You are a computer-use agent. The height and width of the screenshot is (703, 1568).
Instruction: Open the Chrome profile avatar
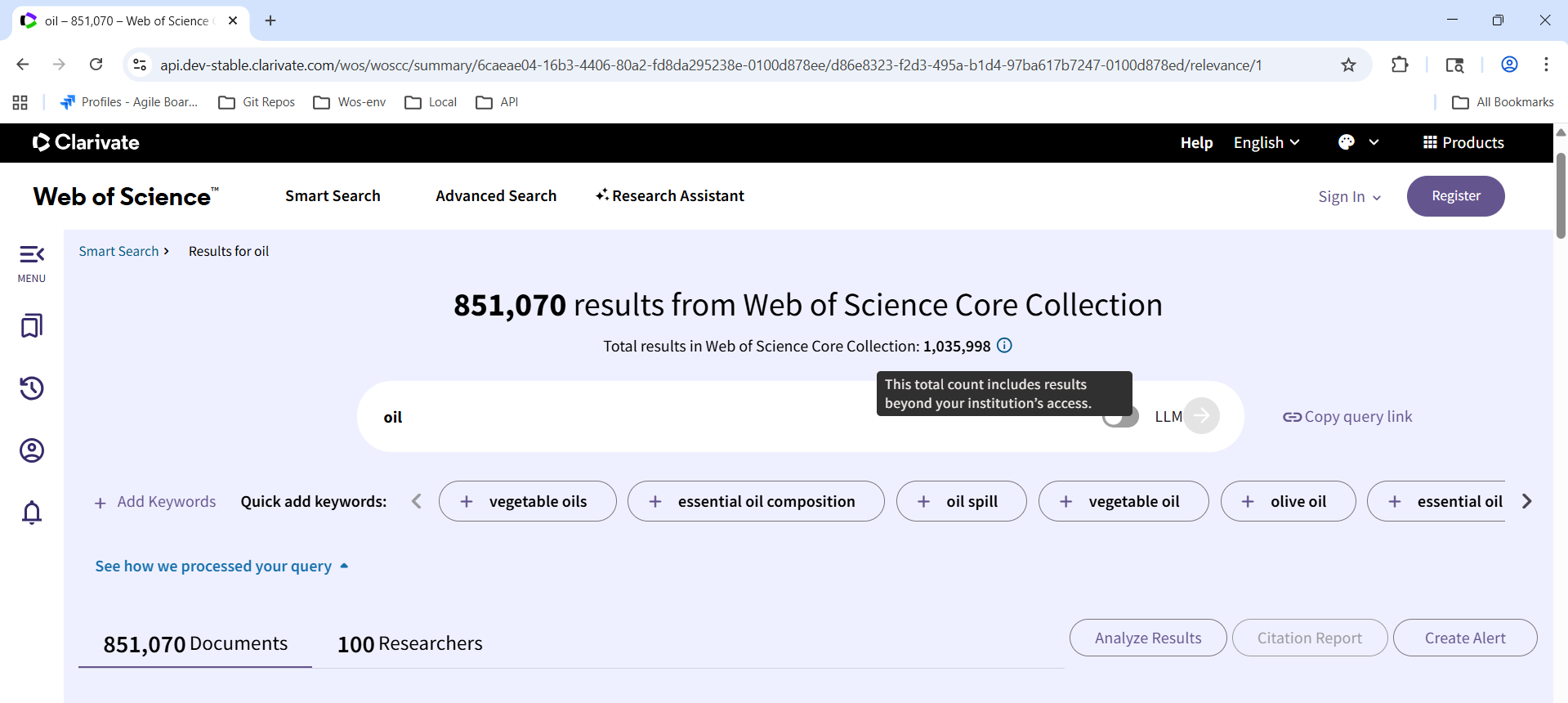(1509, 65)
